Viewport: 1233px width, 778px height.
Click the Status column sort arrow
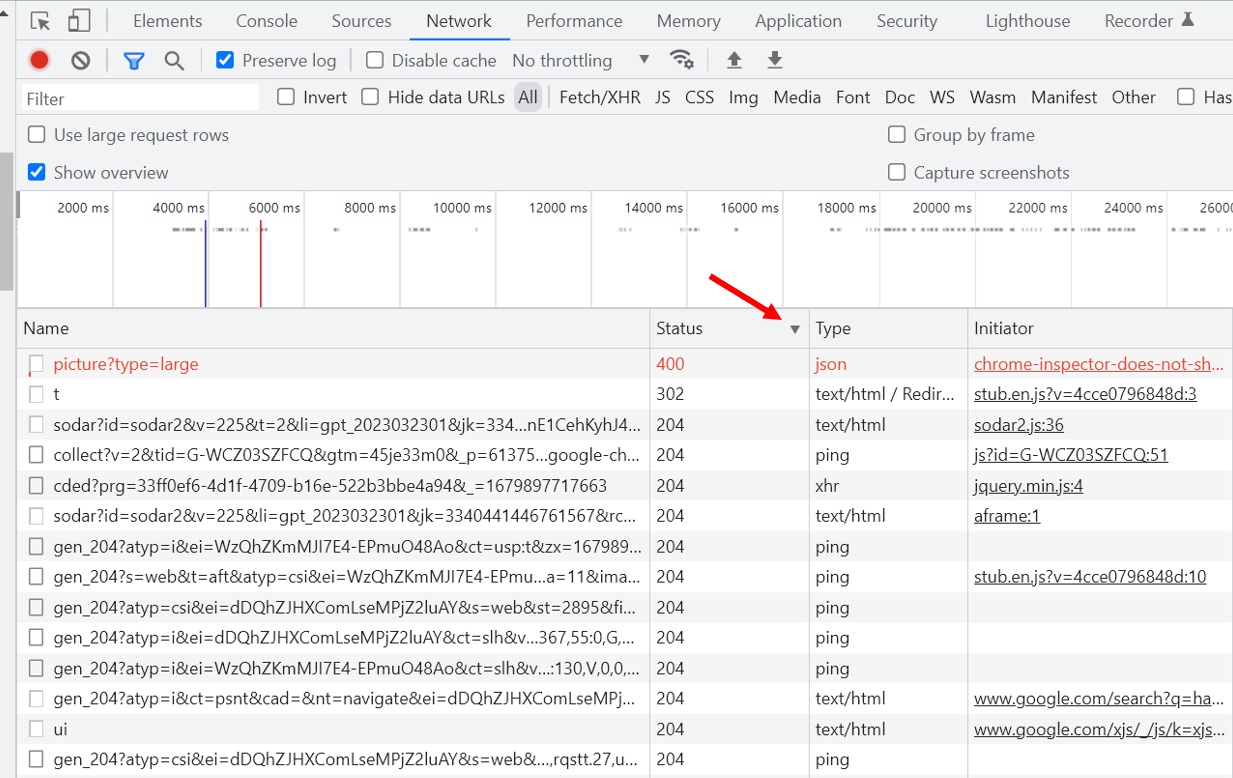[795, 329]
